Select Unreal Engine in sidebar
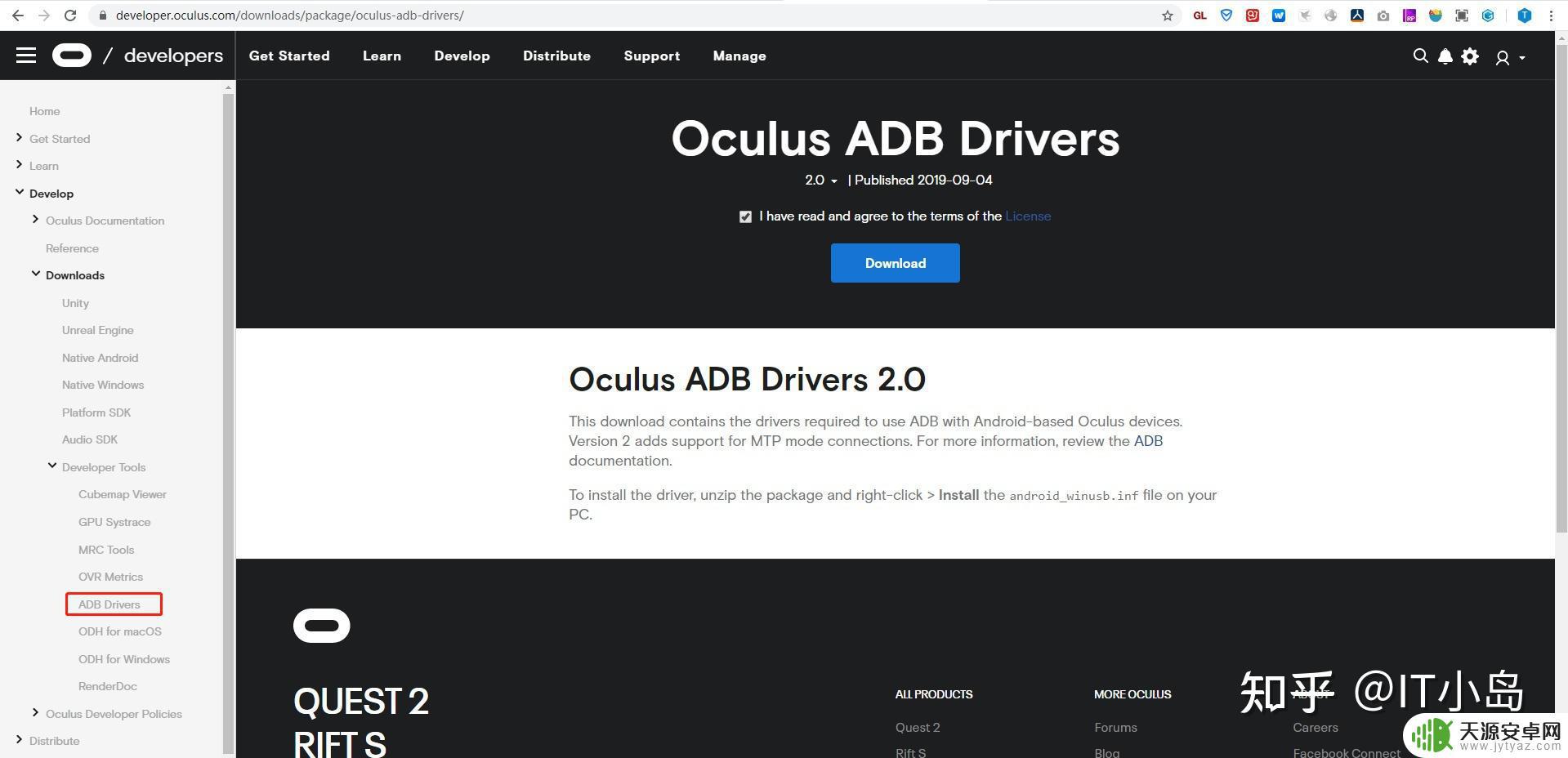This screenshot has height=758, width=1568. pos(97,330)
